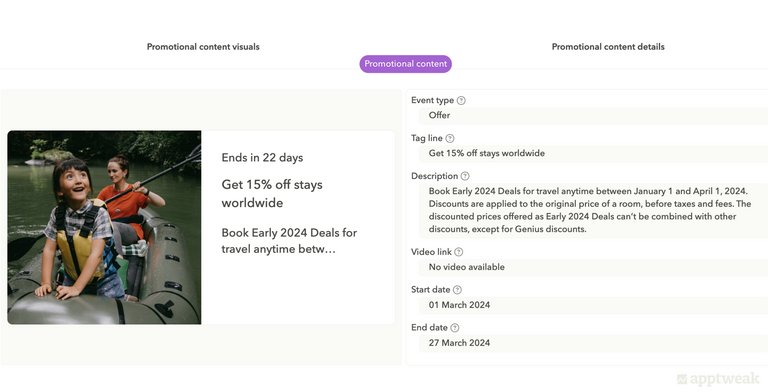The height and width of the screenshot is (392, 768).
Task: Click the help icon beside End date
Action: click(x=455, y=327)
